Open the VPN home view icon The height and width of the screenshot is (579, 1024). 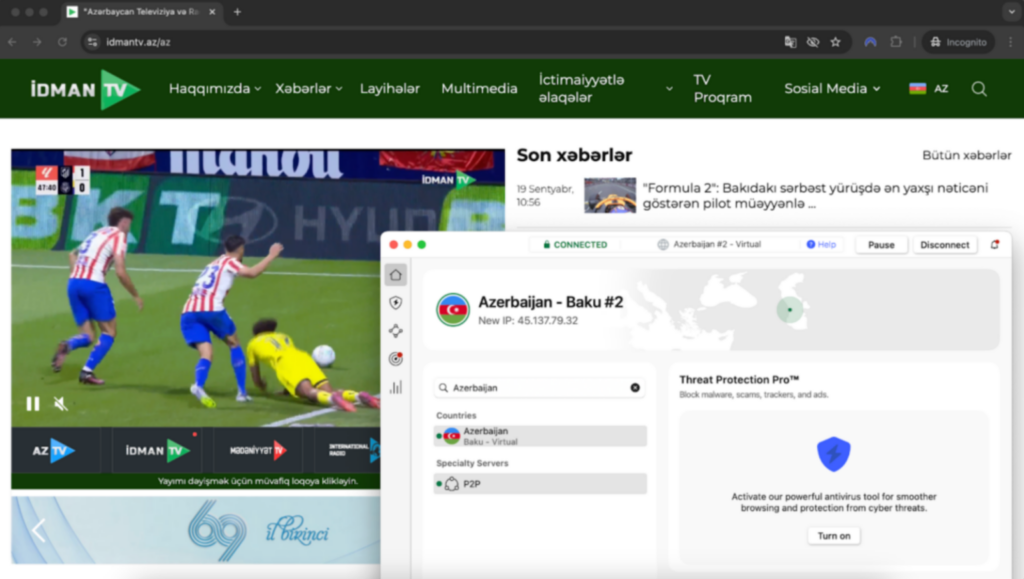pos(396,275)
